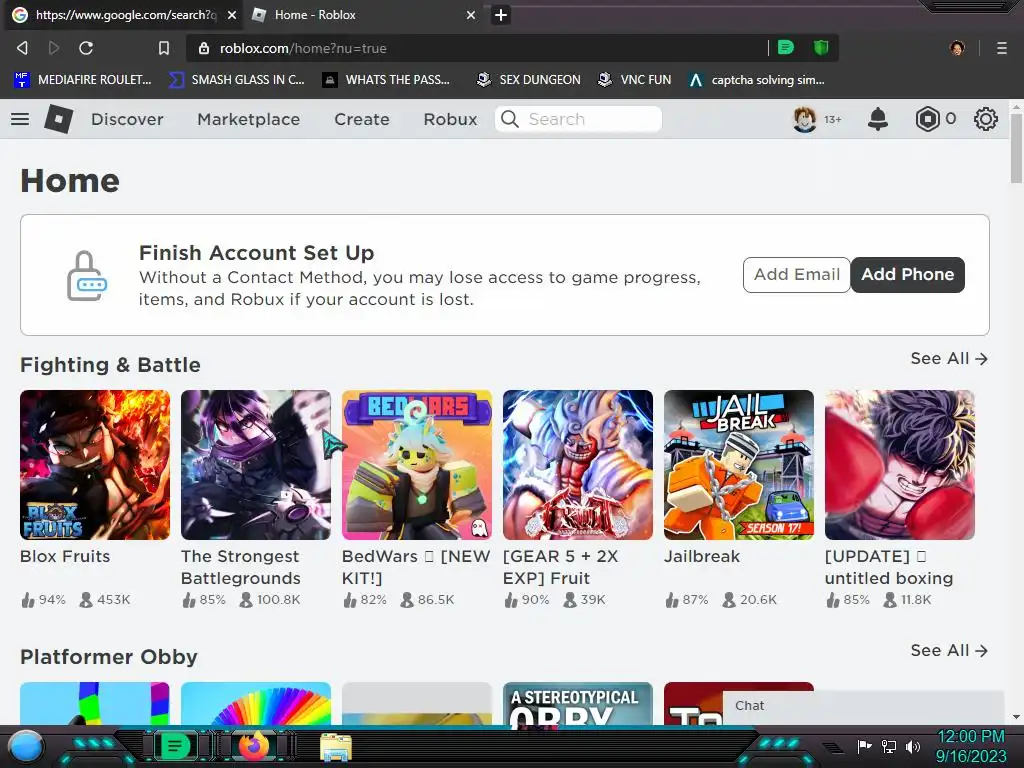The height and width of the screenshot is (768, 1024).
Task: Expand the Chat panel
Action: [x=863, y=706]
